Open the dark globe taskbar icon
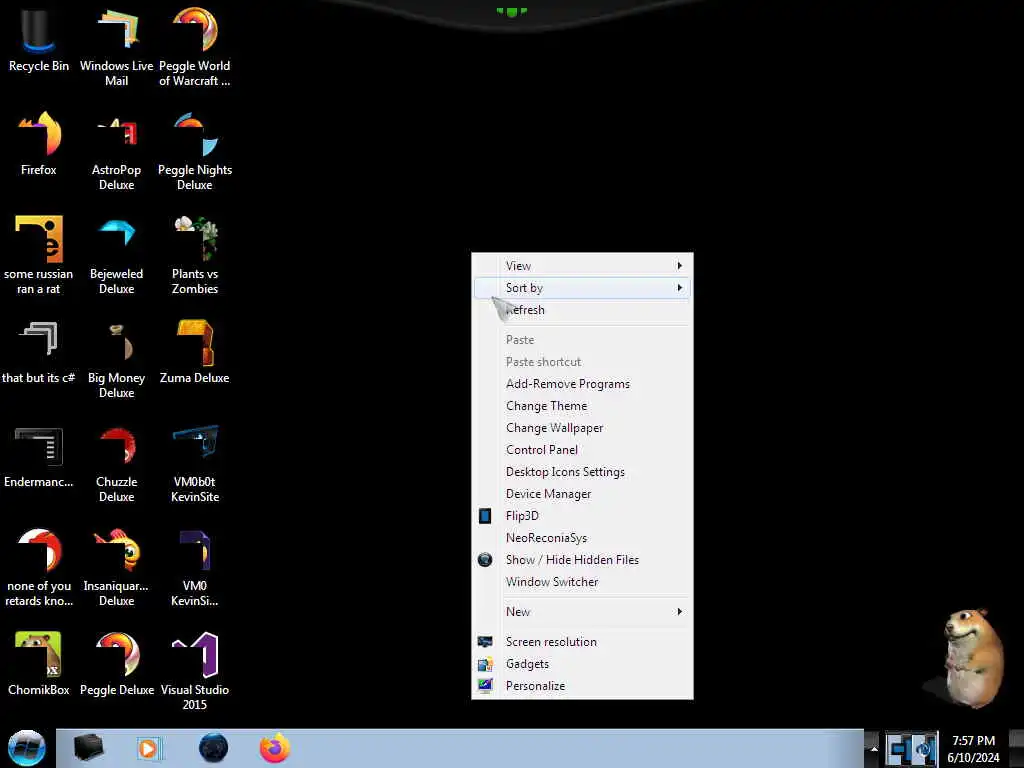The image size is (1024, 768). (x=213, y=748)
